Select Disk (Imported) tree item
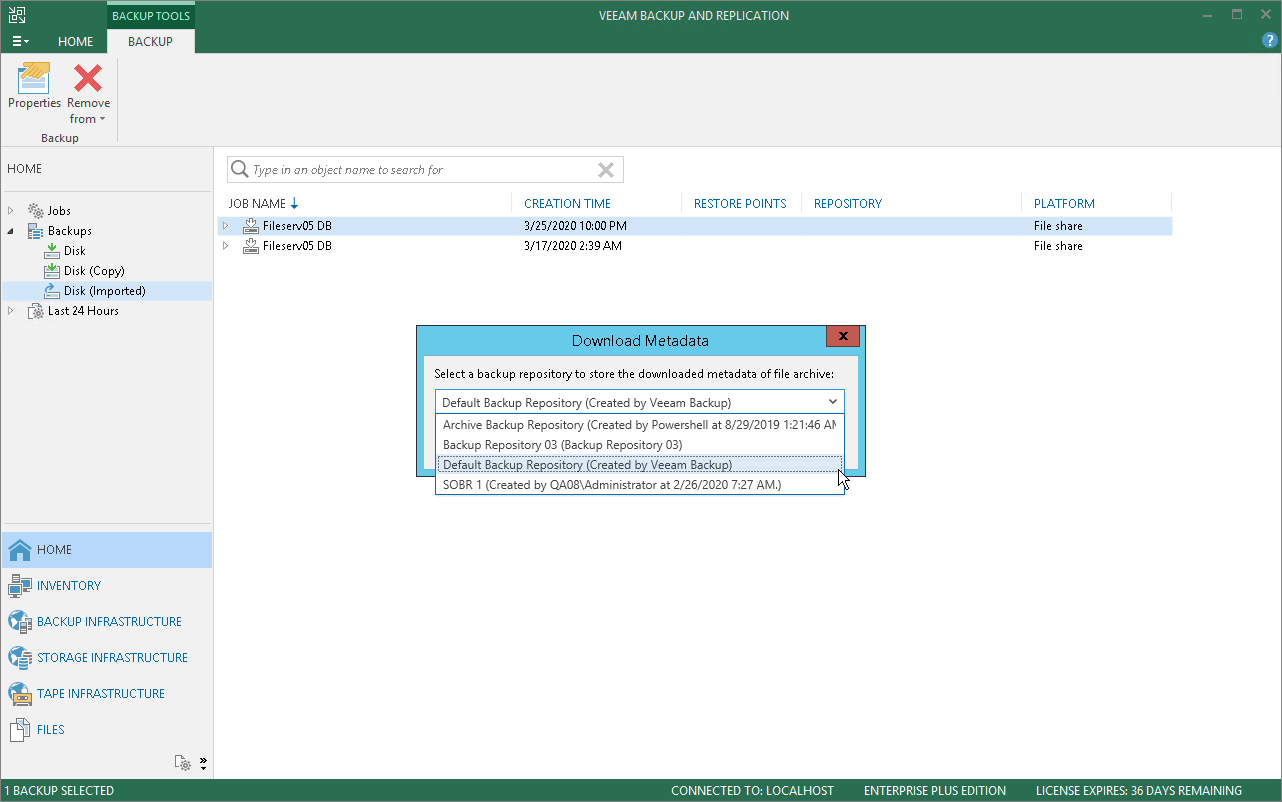This screenshot has width=1282, height=802. tap(105, 291)
